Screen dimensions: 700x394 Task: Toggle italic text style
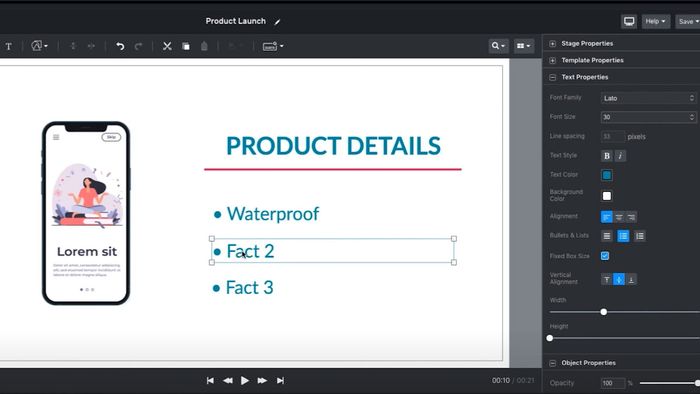[x=620, y=156]
